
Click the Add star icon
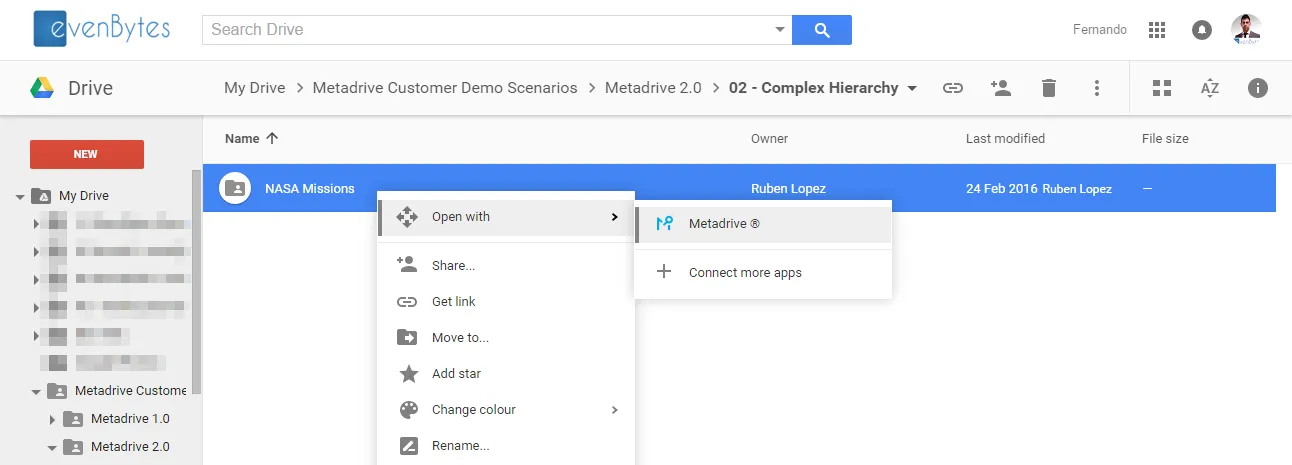tap(408, 373)
